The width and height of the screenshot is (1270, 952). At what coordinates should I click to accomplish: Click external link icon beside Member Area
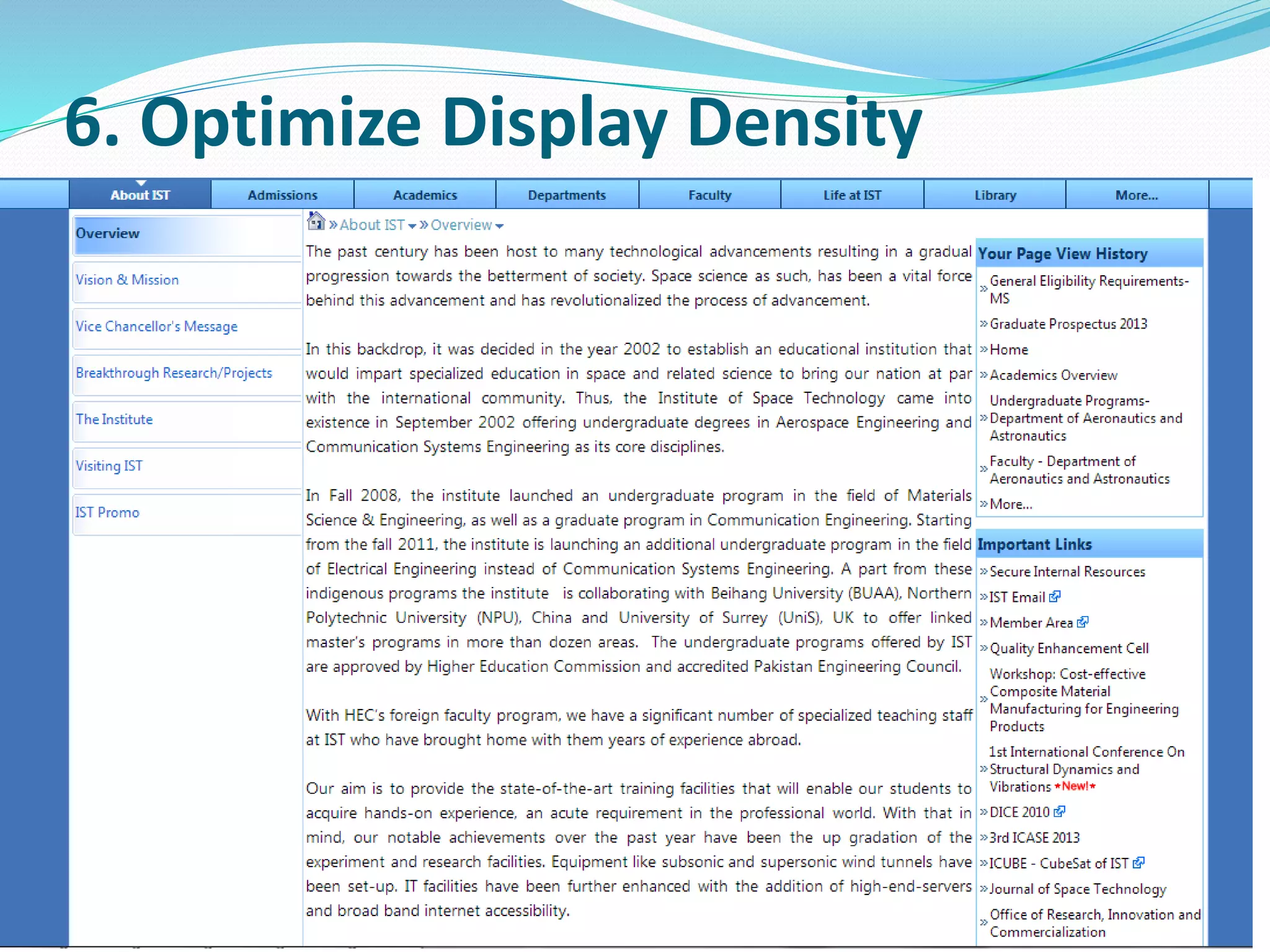coord(1083,622)
